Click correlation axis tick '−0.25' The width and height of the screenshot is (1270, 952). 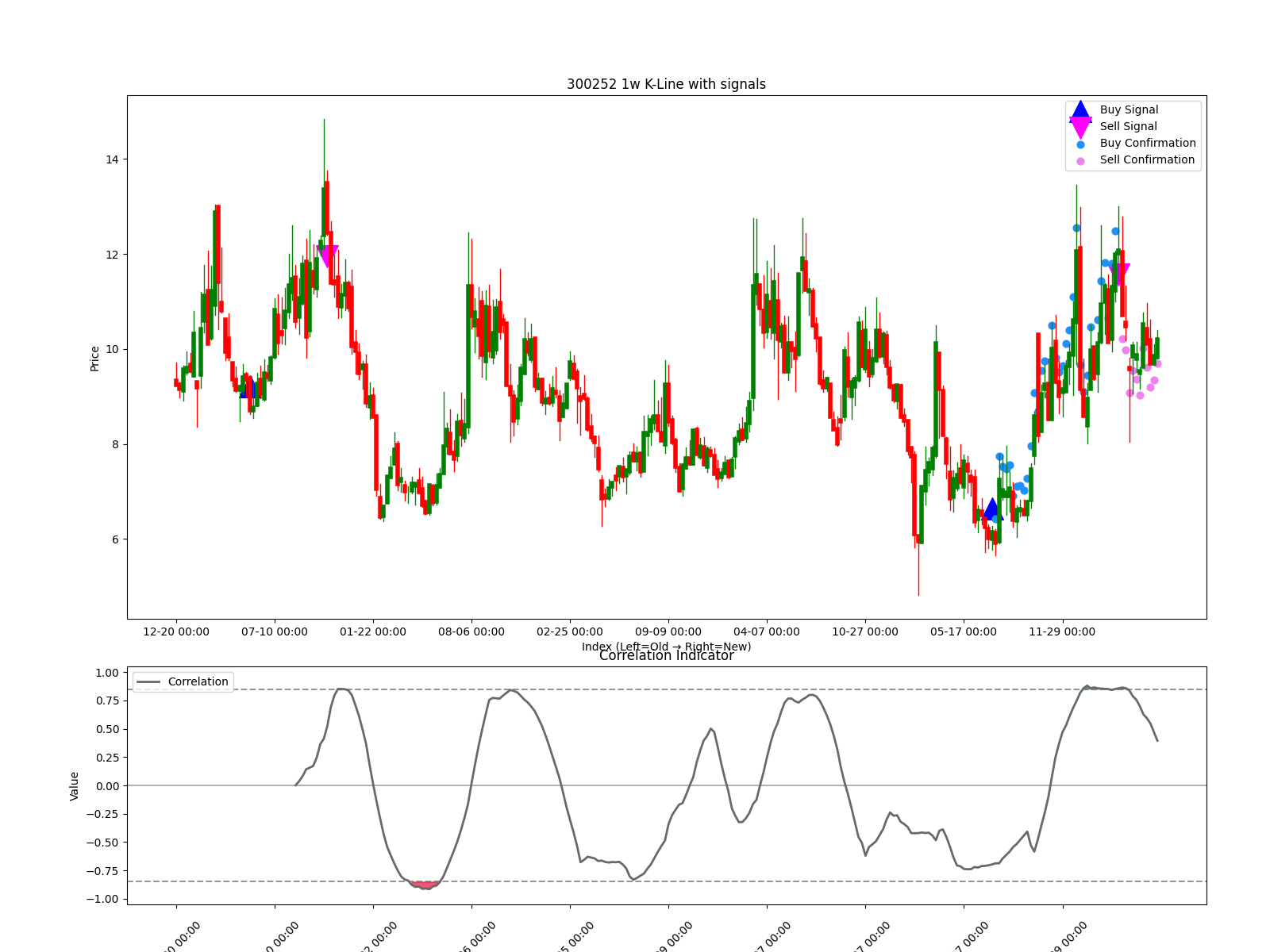[x=103, y=814]
